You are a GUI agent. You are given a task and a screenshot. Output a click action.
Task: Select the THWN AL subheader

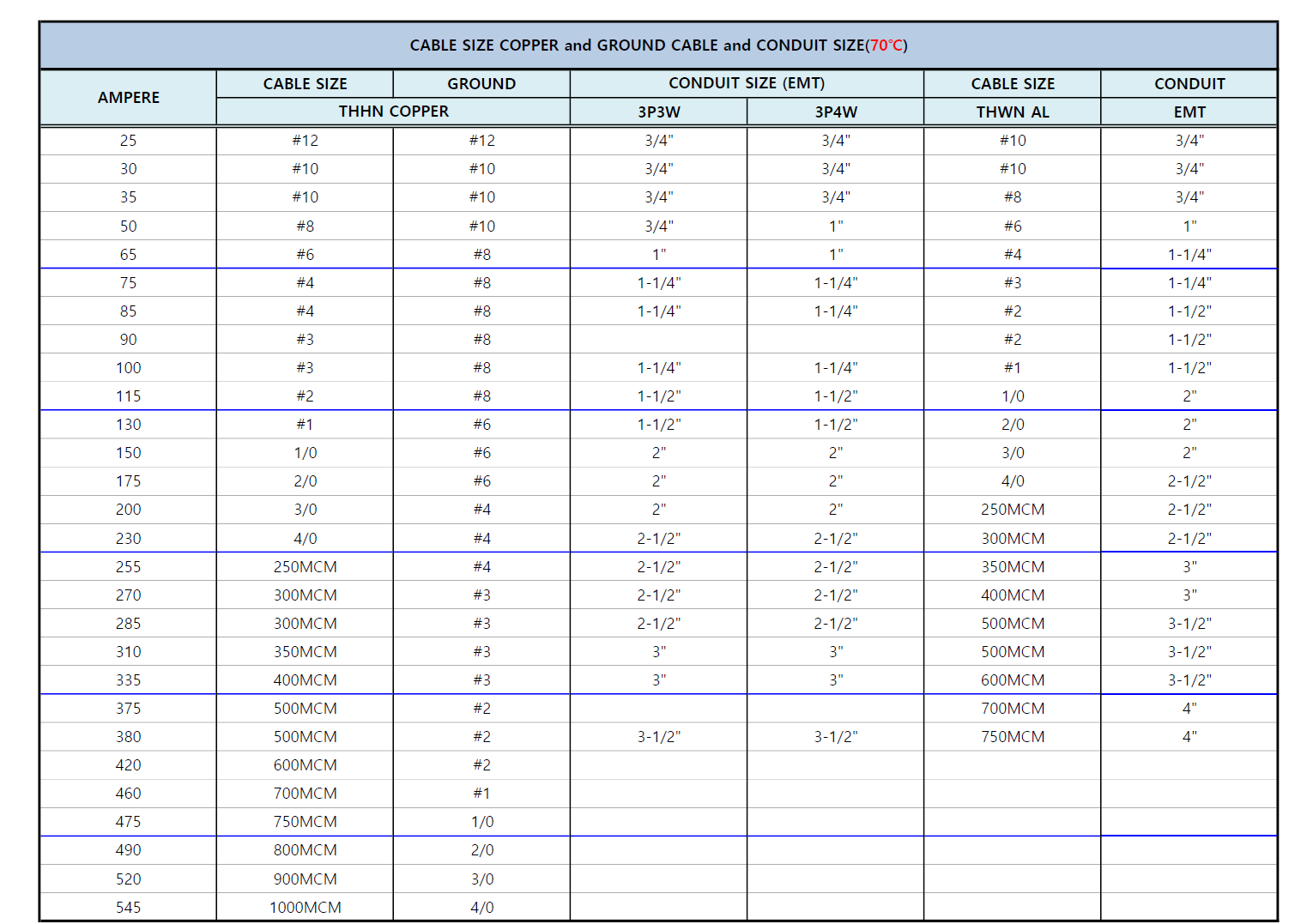click(x=1013, y=112)
